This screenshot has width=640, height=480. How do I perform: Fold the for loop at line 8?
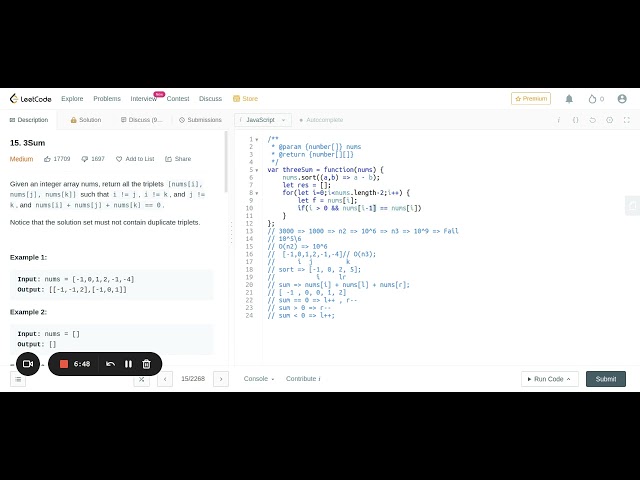(257, 193)
